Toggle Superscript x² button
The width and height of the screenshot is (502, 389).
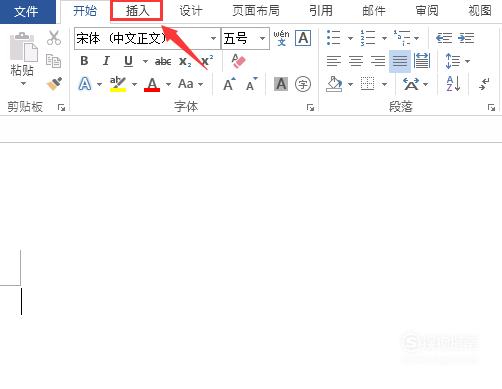pos(207,61)
